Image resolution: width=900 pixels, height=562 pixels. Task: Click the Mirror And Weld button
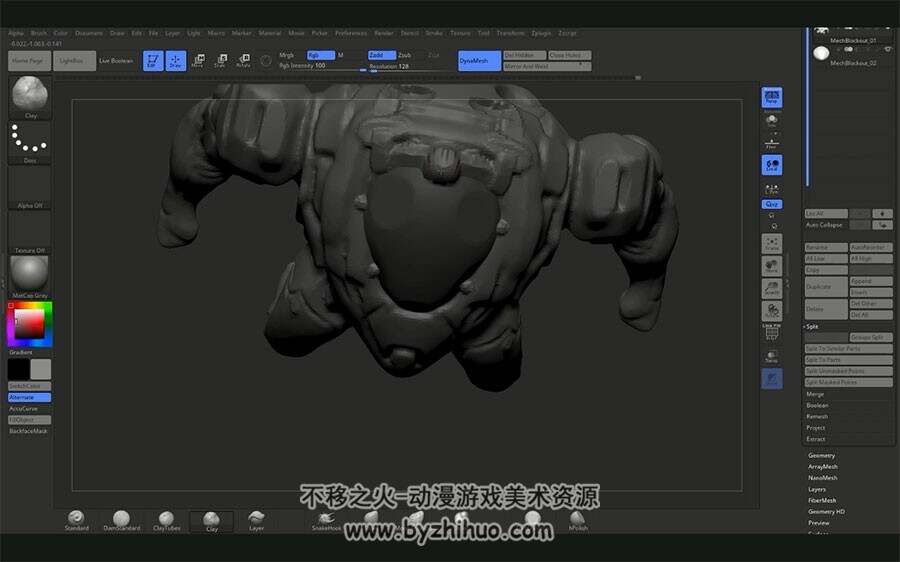[547, 67]
